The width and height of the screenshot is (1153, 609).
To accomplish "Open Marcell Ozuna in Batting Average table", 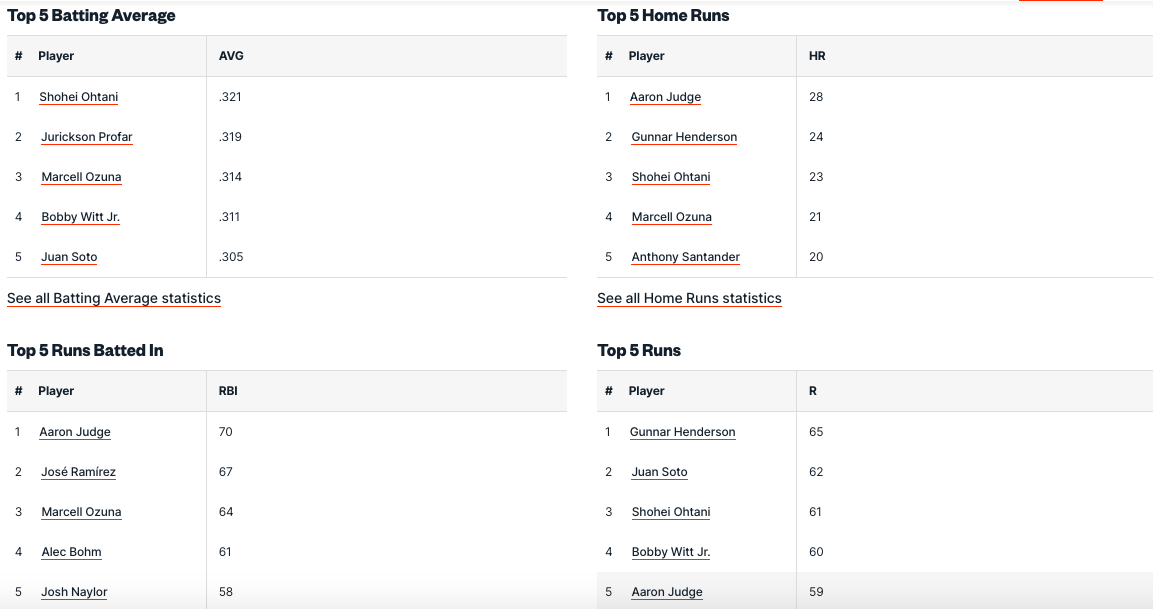I will tap(82, 177).
